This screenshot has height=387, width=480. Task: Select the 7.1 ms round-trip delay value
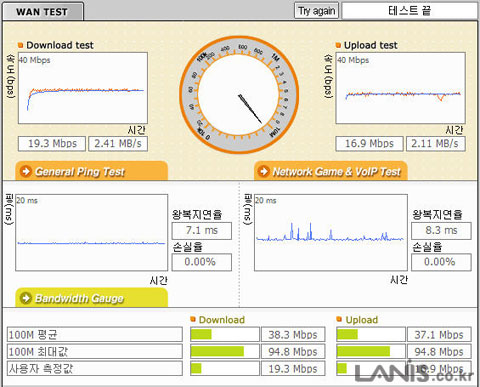coord(202,231)
